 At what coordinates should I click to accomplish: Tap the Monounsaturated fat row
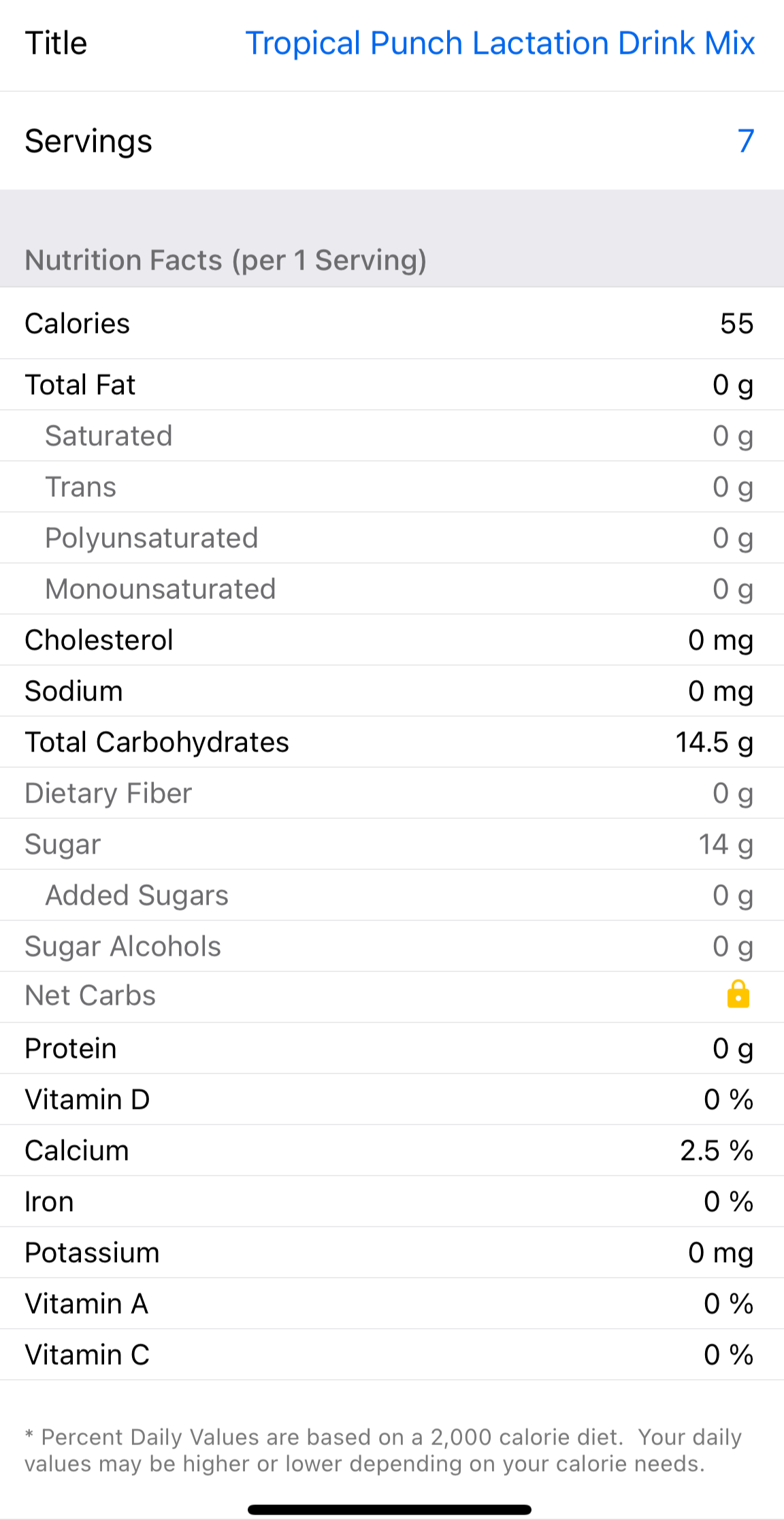pos(392,589)
